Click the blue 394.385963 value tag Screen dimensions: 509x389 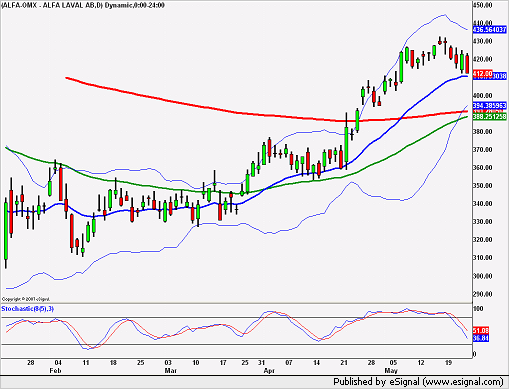(490, 106)
